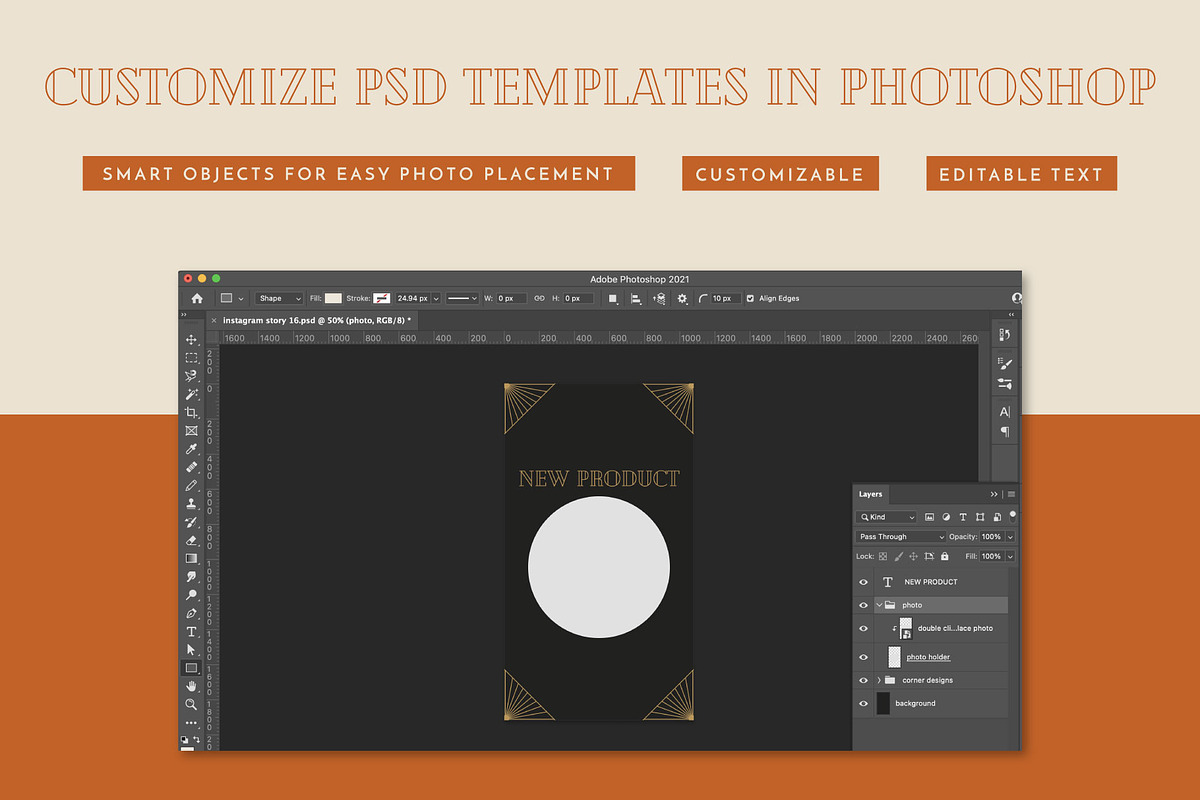This screenshot has height=800, width=1200.
Task: Hide the double cli...lace photo layer
Action: click(x=864, y=629)
